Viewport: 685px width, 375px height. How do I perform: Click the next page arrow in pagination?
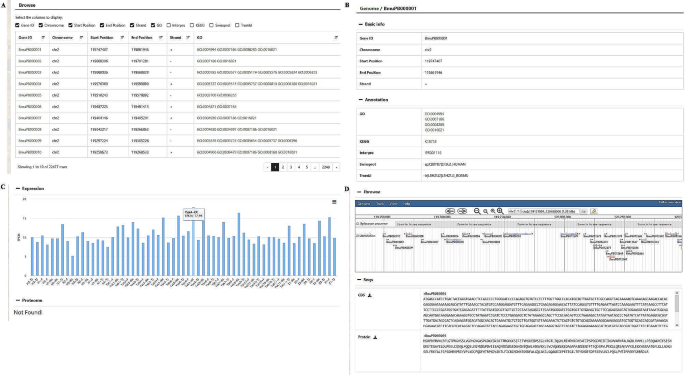[x=336, y=167]
